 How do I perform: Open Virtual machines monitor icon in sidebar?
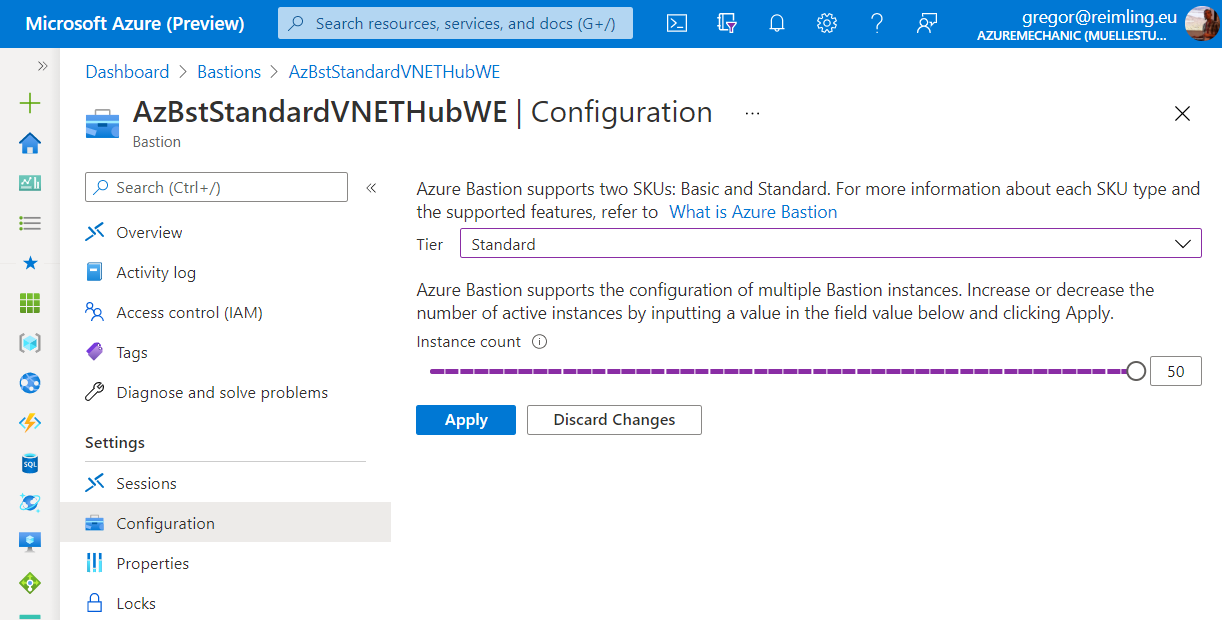coord(30,542)
